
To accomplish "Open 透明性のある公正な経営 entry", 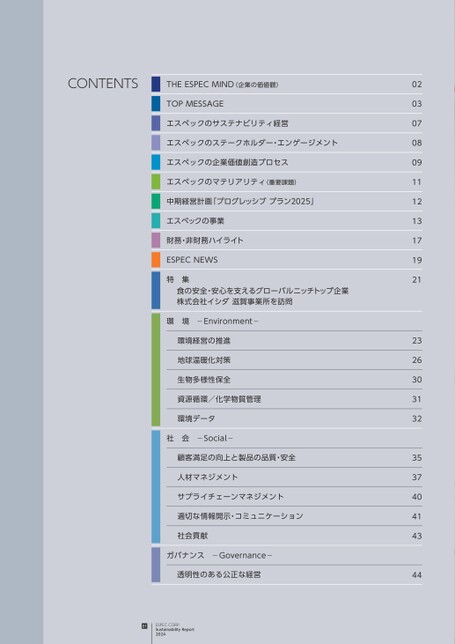I will tap(294, 575).
